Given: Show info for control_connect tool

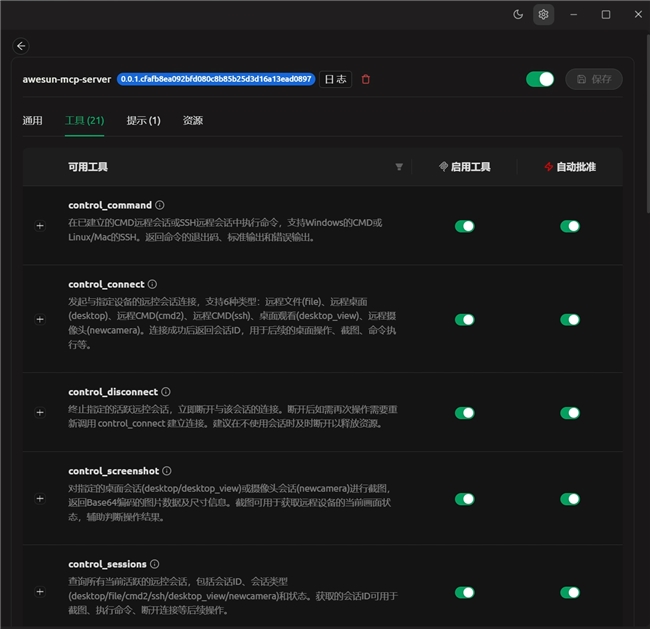Looking at the screenshot, I should [152, 285].
